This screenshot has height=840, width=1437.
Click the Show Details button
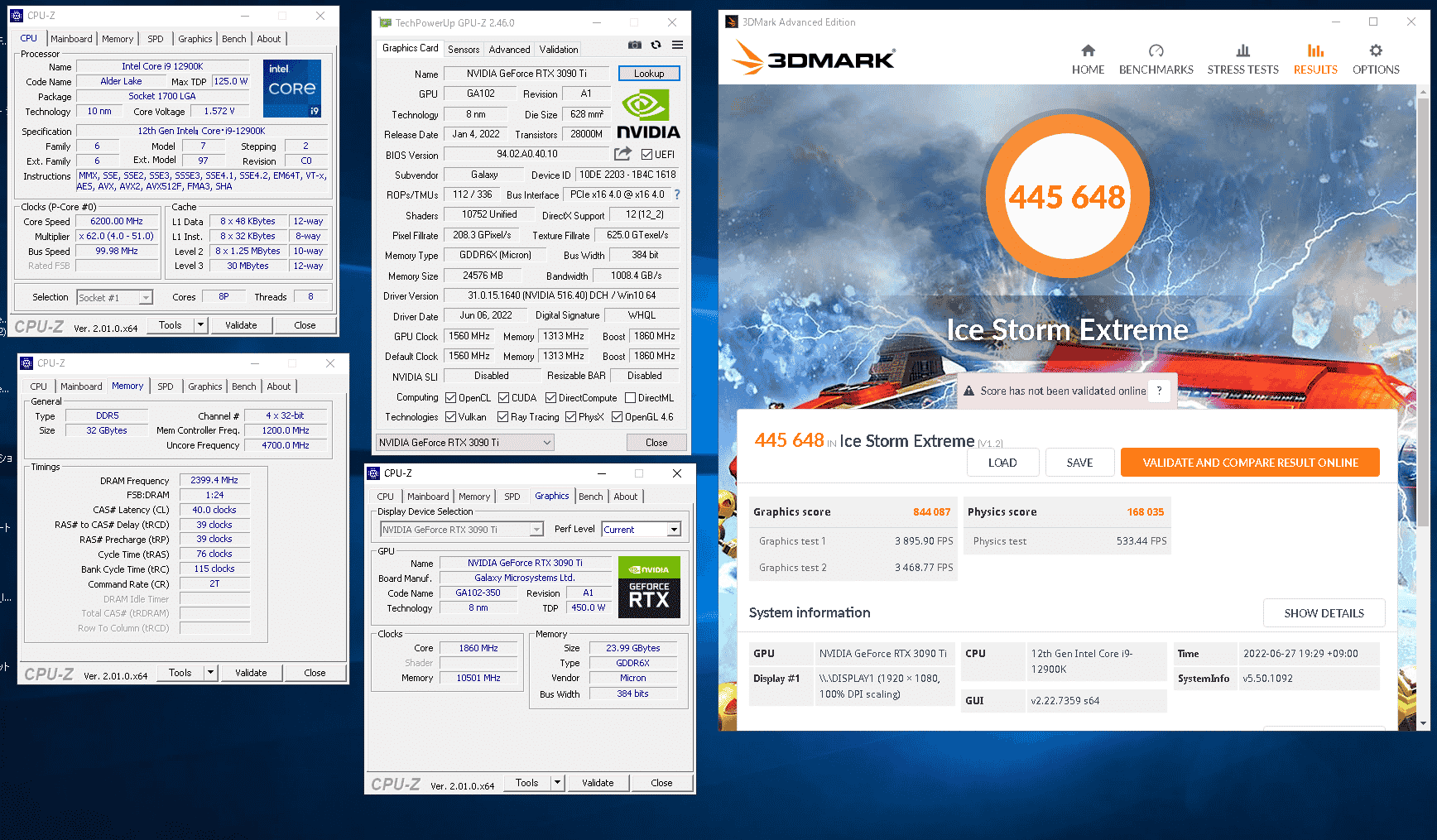[x=1323, y=613]
